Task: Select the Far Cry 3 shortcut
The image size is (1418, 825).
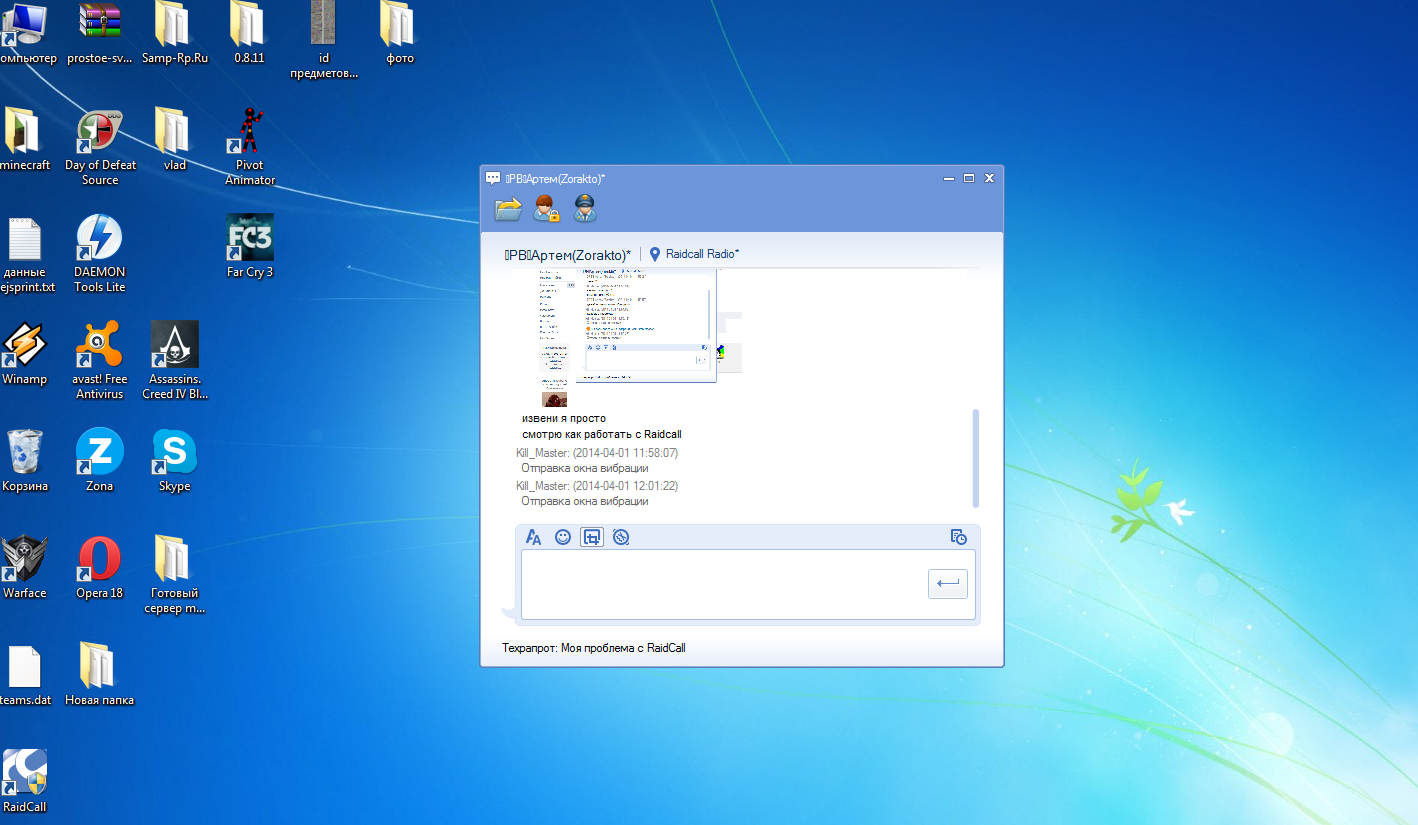Action: coord(250,246)
